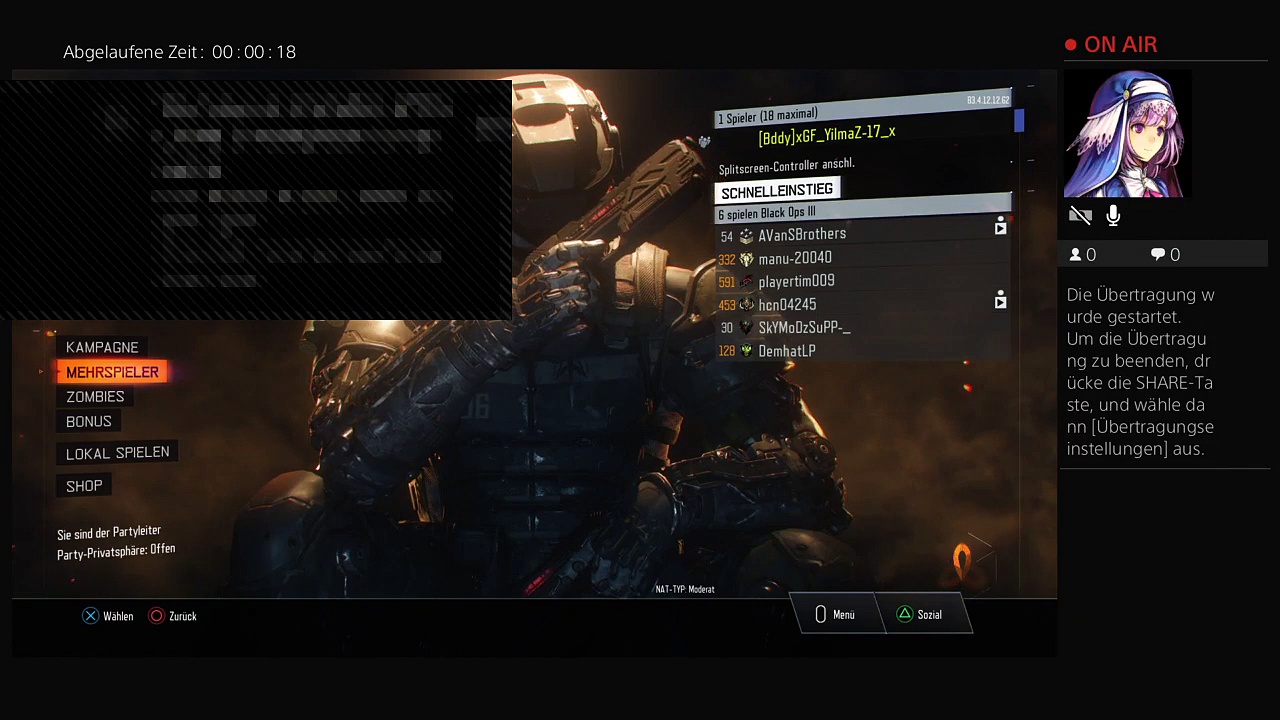The image size is (1280, 720).
Task: Select the highlighted MEHRSPIELER option
Action: [x=112, y=372]
